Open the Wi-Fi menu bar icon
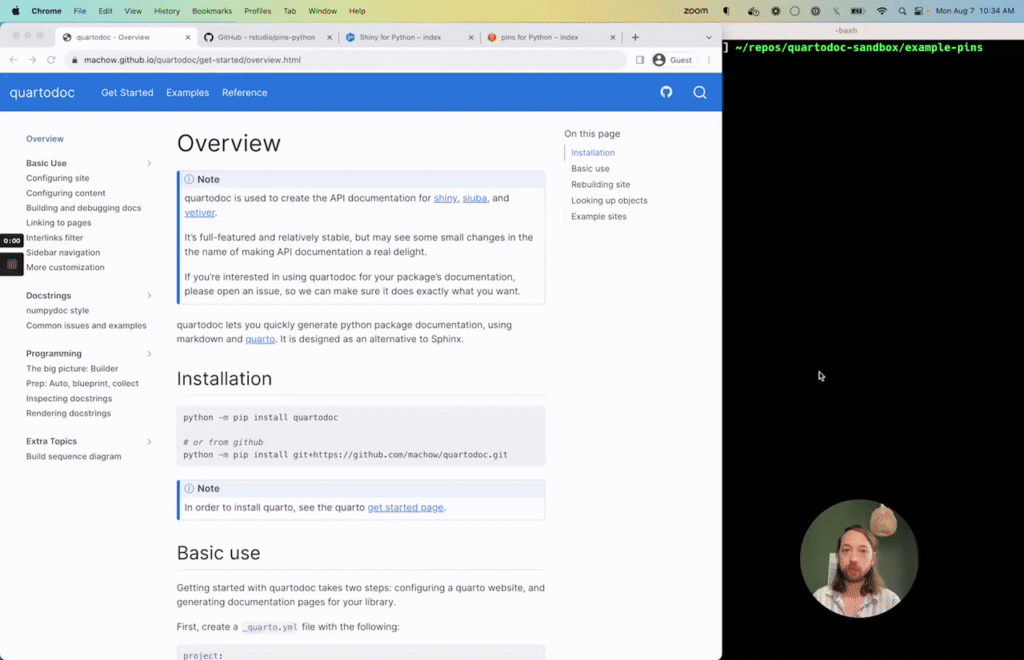Image resolution: width=1024 pixels, height=660 pixels. click(882, 11)
